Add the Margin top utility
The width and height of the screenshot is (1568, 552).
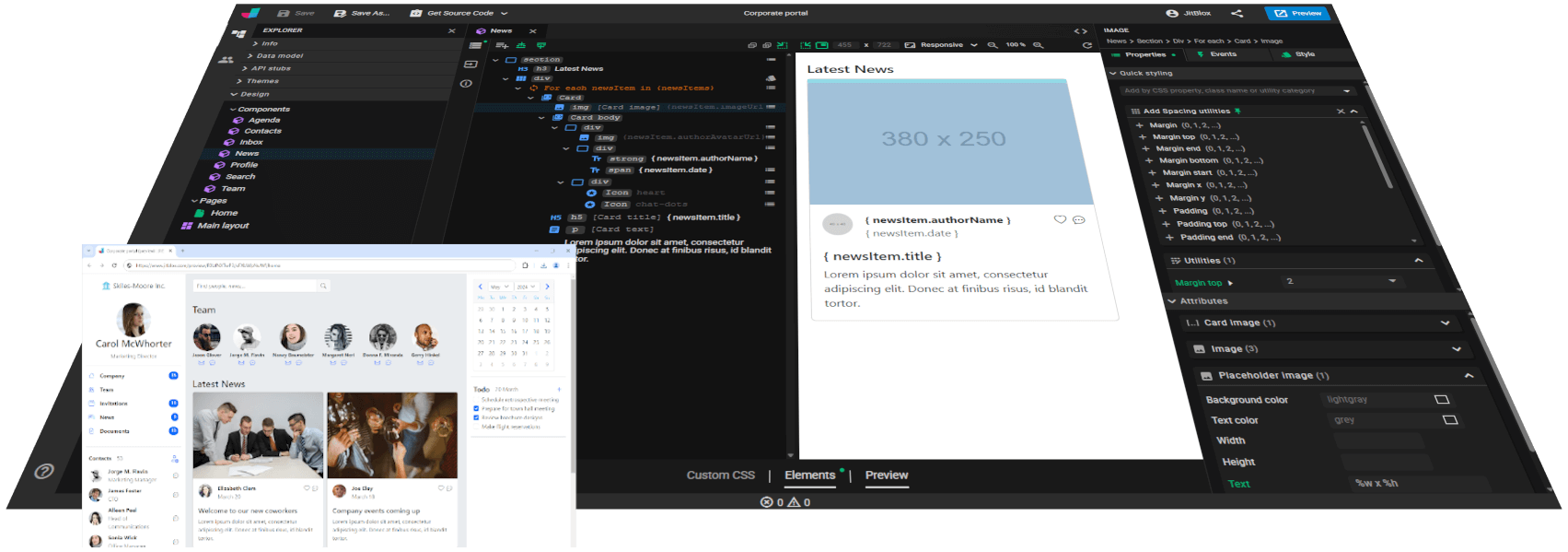tap(1143, 136)
